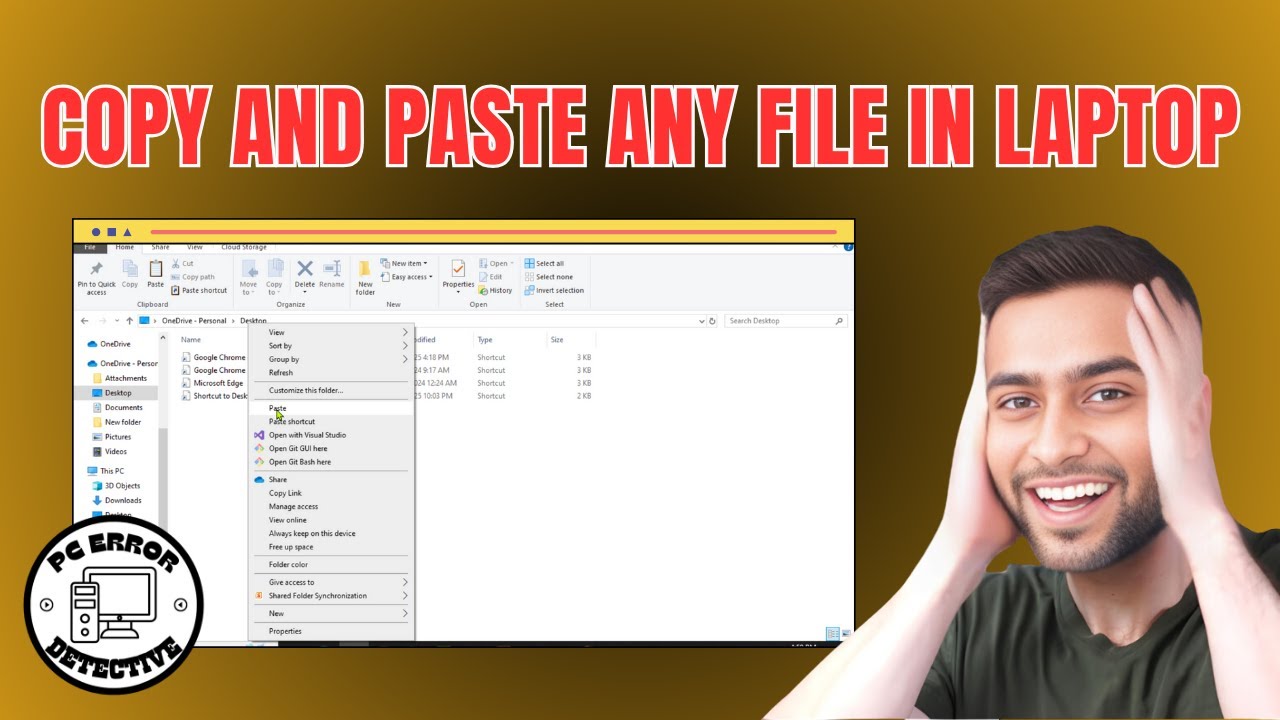Open the New submenu in context menu

(x=331, y=613)
